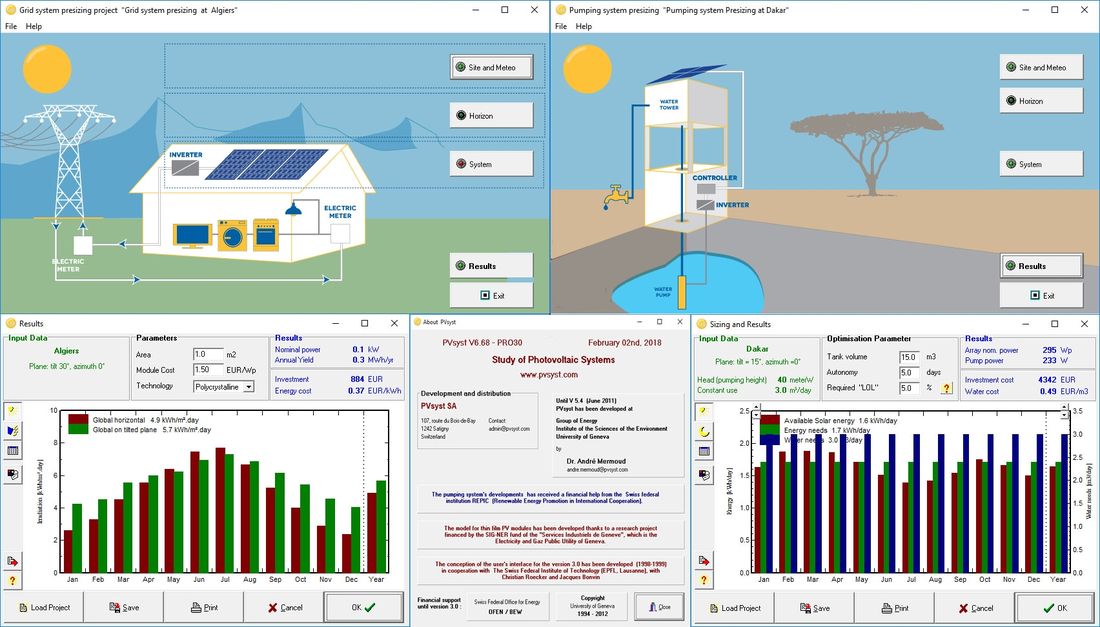Show the table view icon in Algiers Results
Image resolution: width=1100 pixels, height=627 pixels.
[13, 450]
